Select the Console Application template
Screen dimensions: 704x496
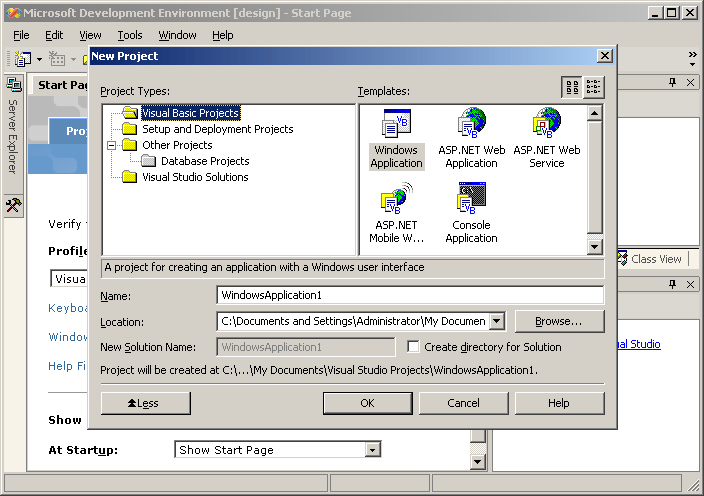pyautogui.click(x=471, y=213)
